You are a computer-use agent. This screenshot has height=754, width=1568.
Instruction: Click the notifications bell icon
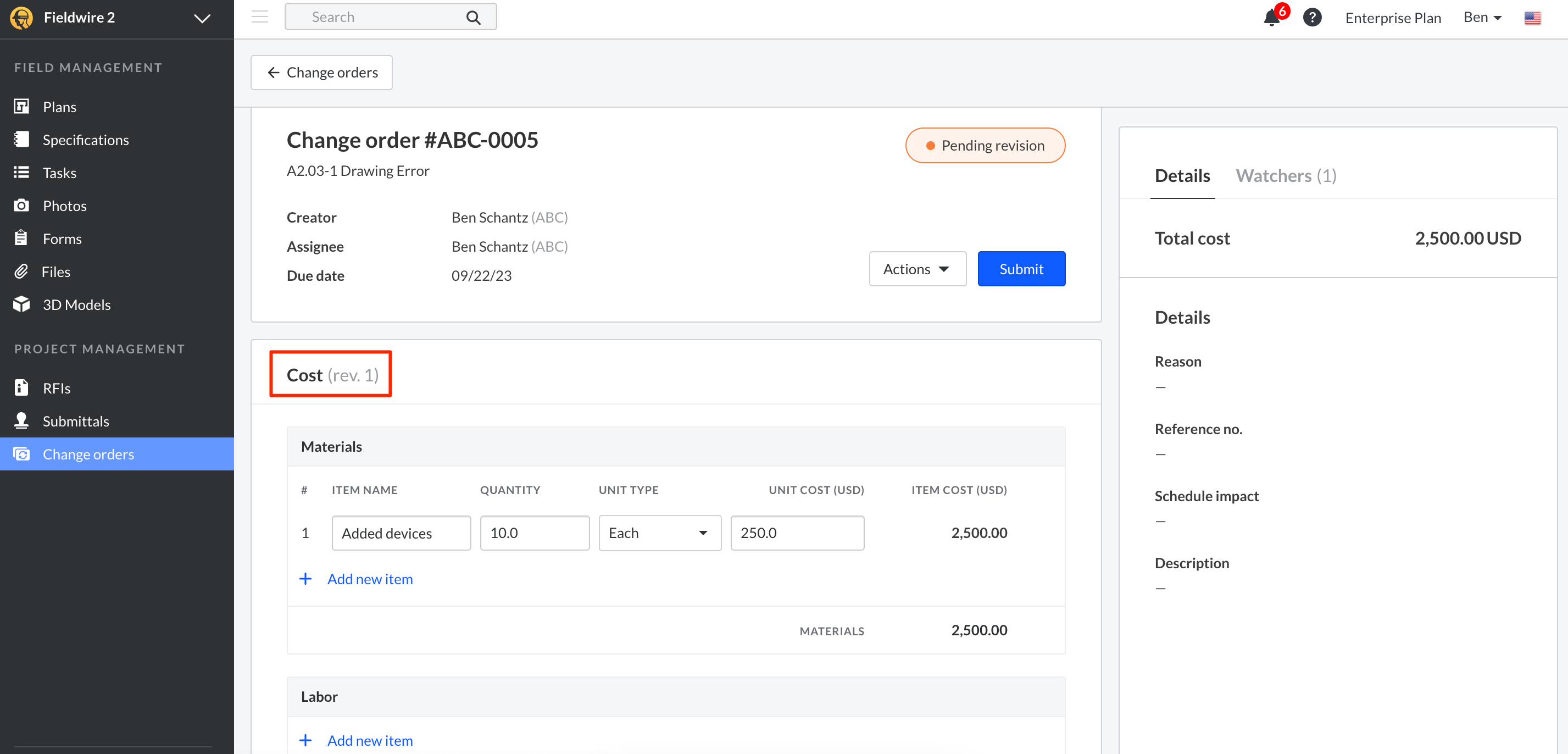coord(1271,17)
